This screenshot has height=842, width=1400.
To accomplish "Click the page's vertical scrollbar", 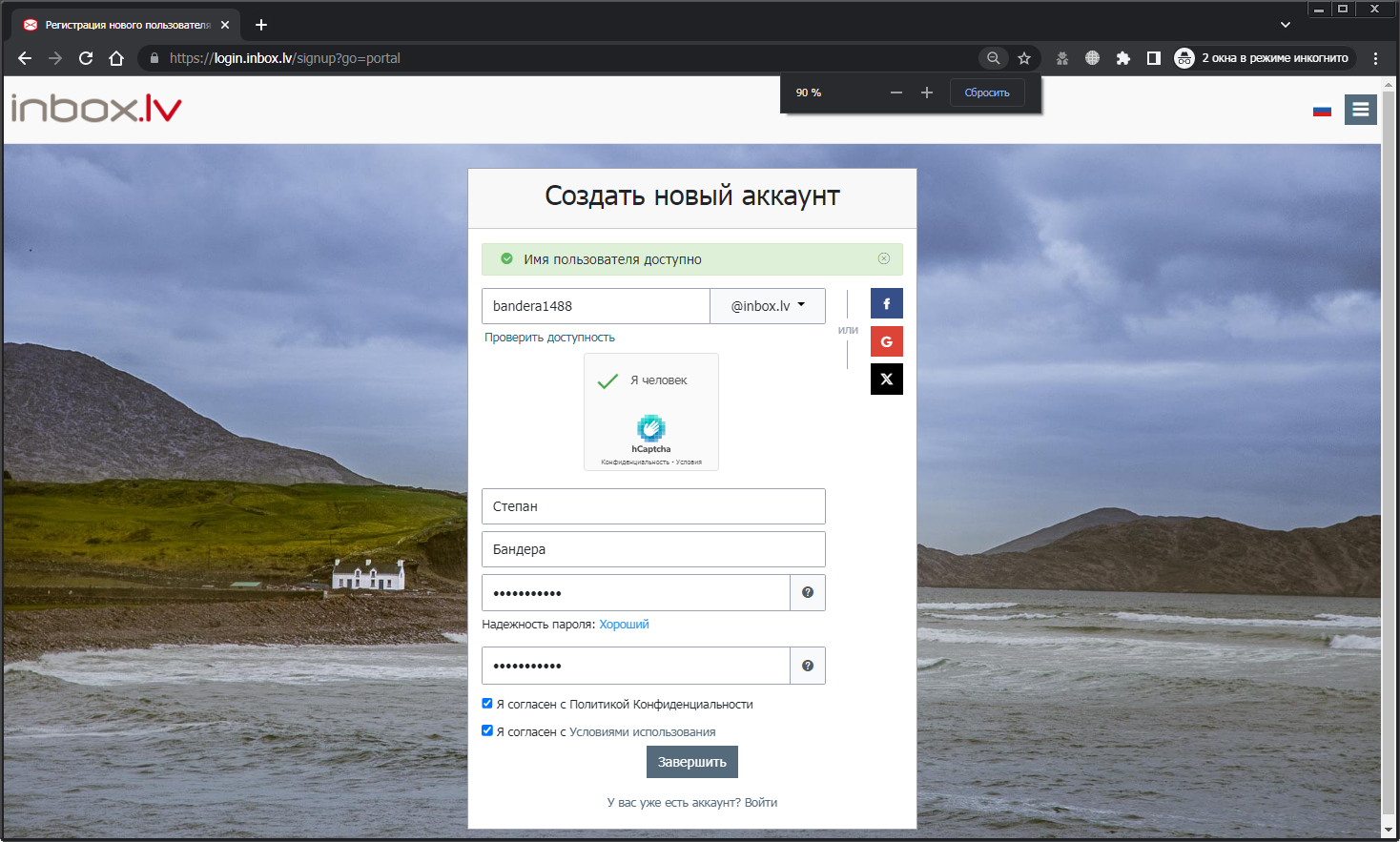I will coord(1390,477).
